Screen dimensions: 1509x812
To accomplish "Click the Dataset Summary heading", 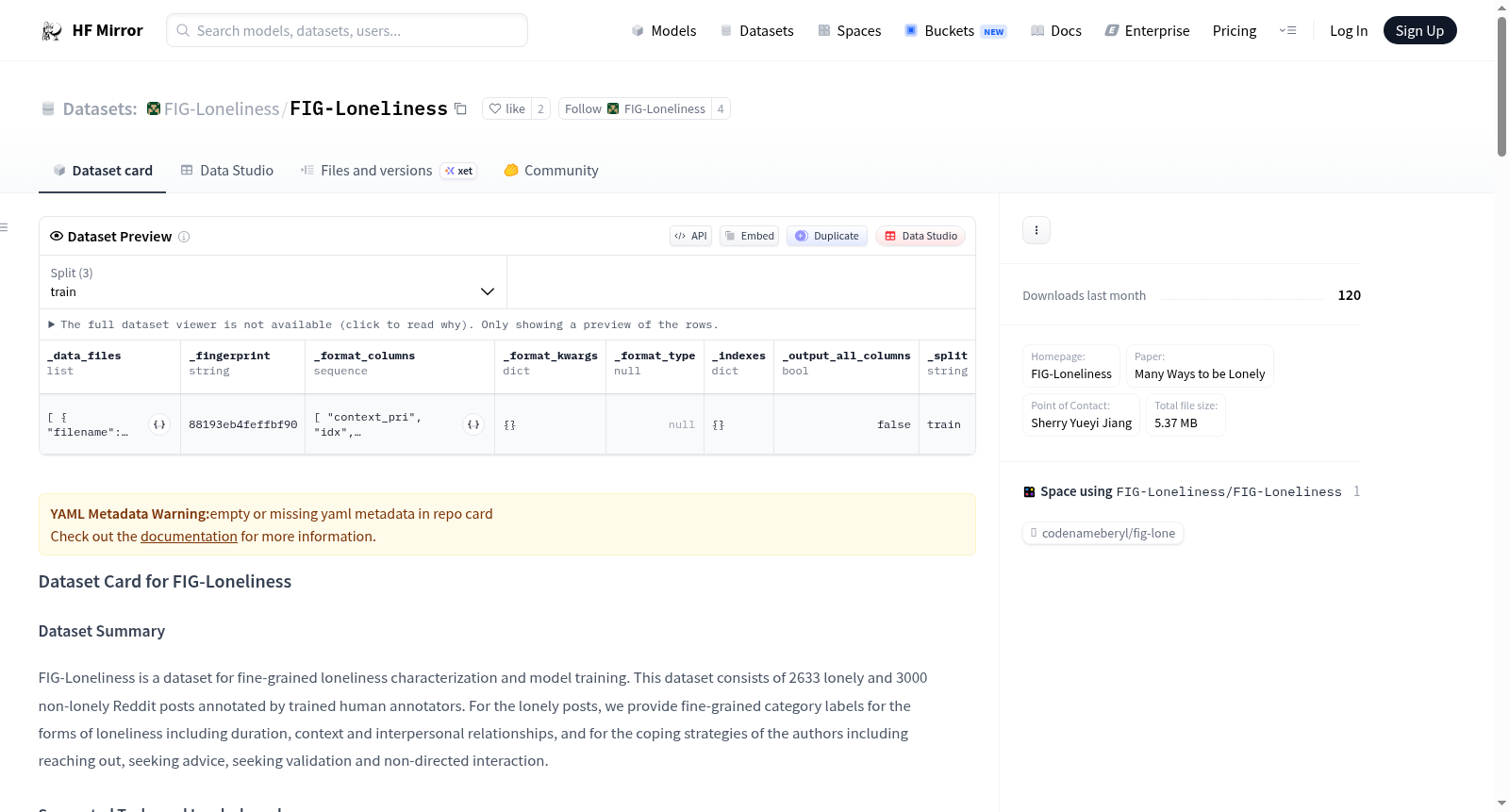I will click(x=102, y=631).
